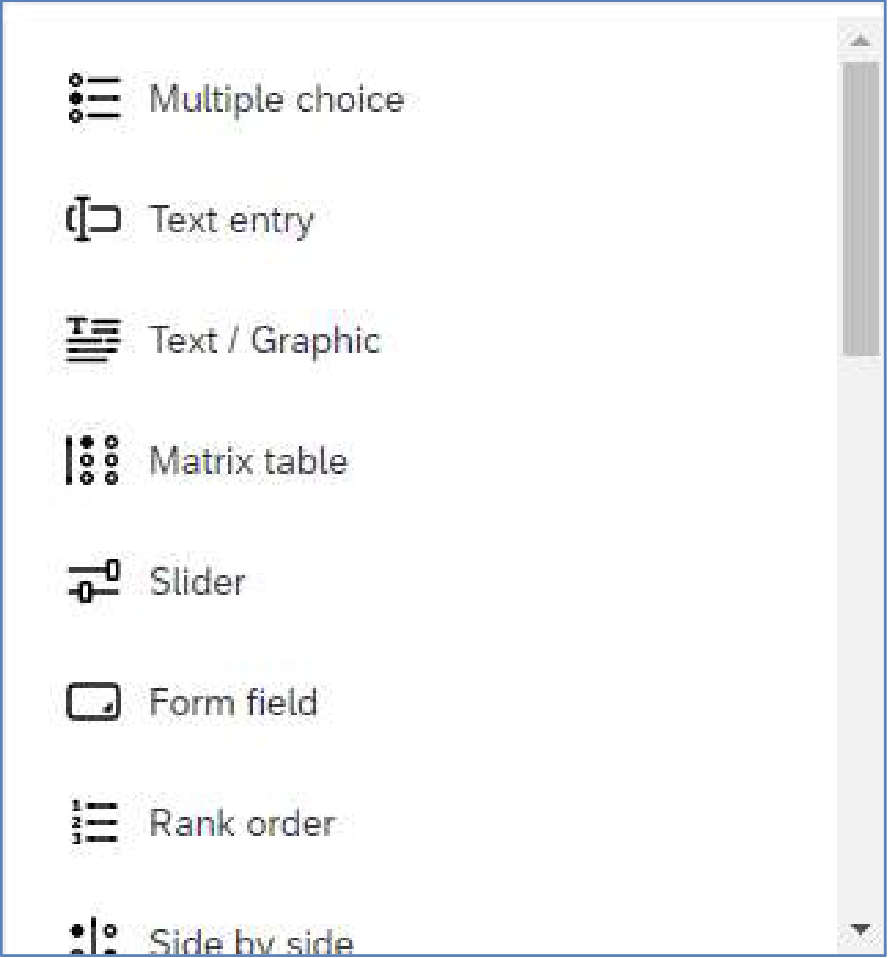Viewport: 892px width, 958px height.
Task: Choose the Rank order option
Action: [x=243, y=822]
